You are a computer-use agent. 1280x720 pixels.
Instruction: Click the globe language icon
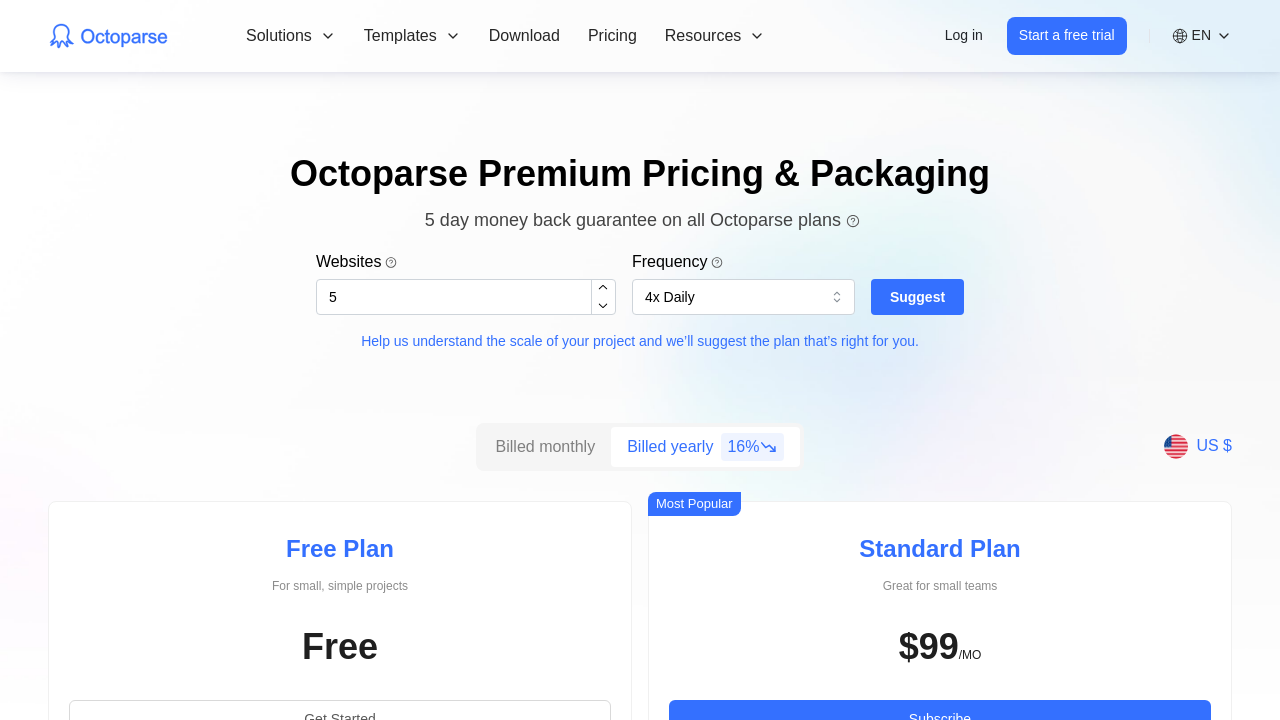pyautogui.click(x=1180, y=36)
